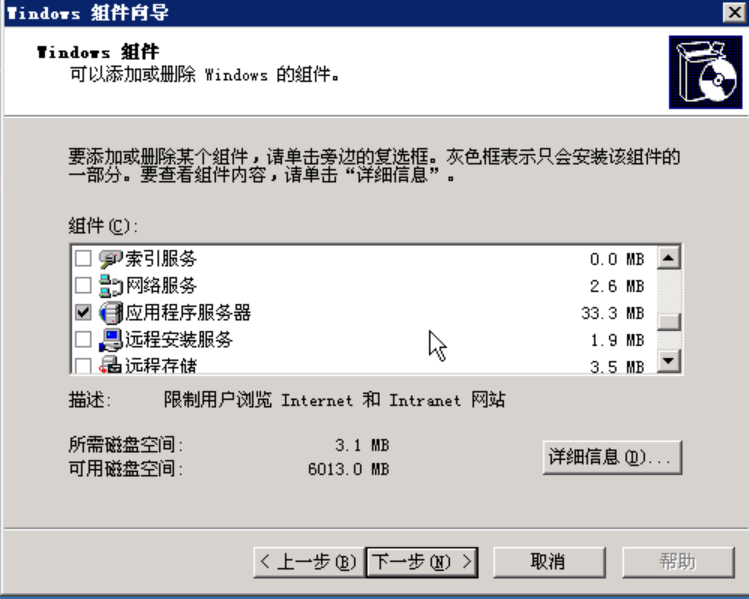This screenshot has height=599, width=749.
Task: Click the 远程安装服务 computer icon
Action: 110,340
